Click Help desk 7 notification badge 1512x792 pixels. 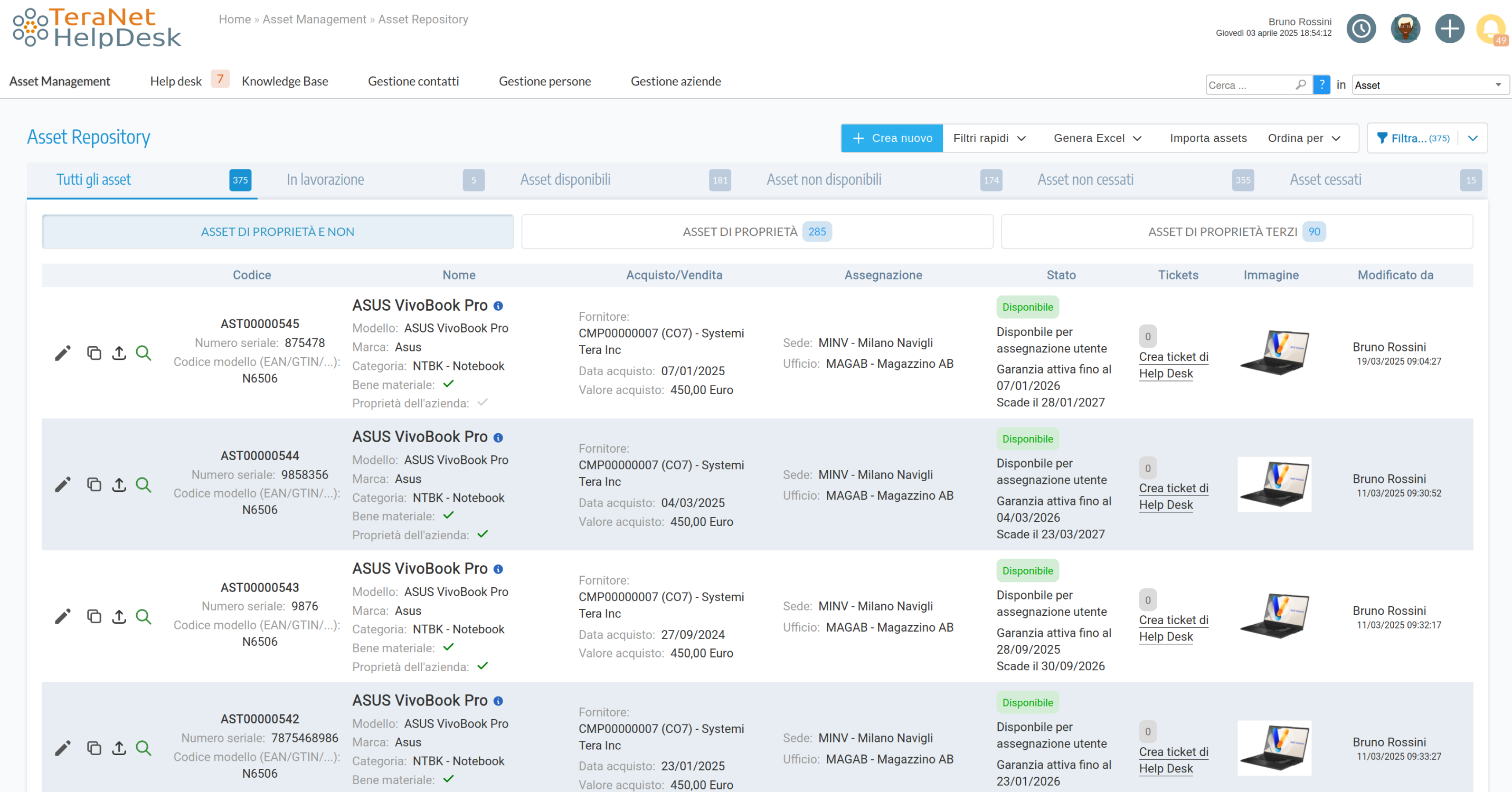[x=220, y=79]
